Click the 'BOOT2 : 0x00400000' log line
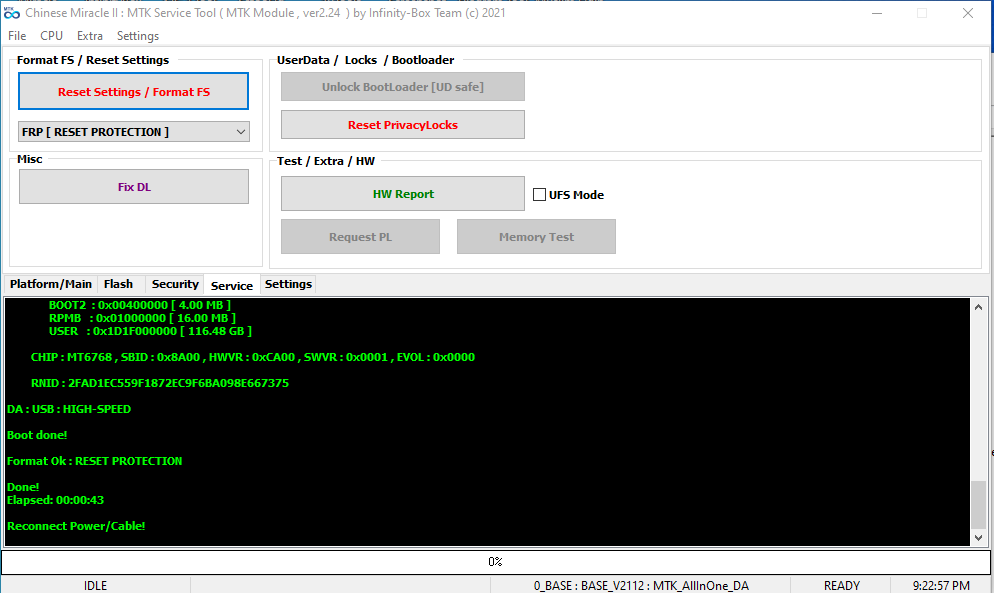Viewport: 994px width, 593px height. 139,305
